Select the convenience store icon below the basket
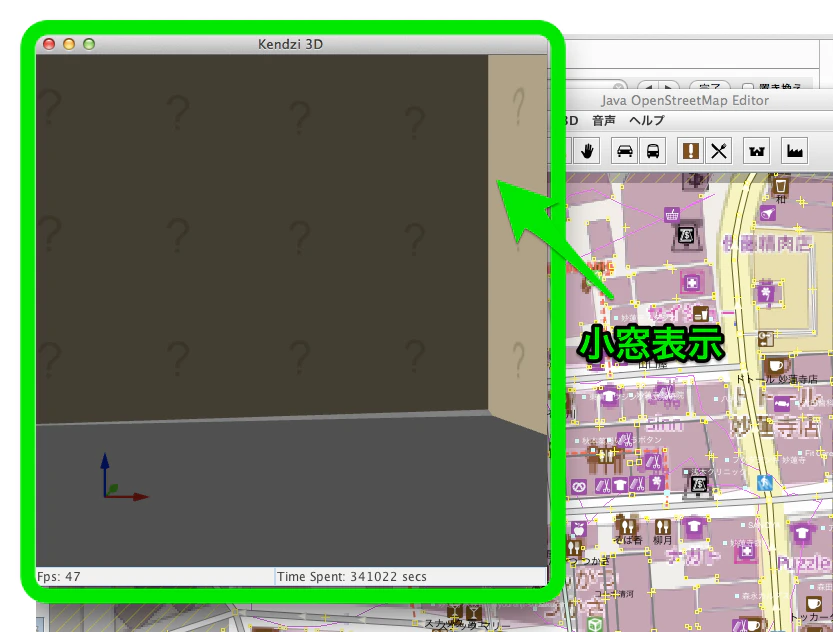Viewport: 833px width, 632px height. tap(686, 235)
